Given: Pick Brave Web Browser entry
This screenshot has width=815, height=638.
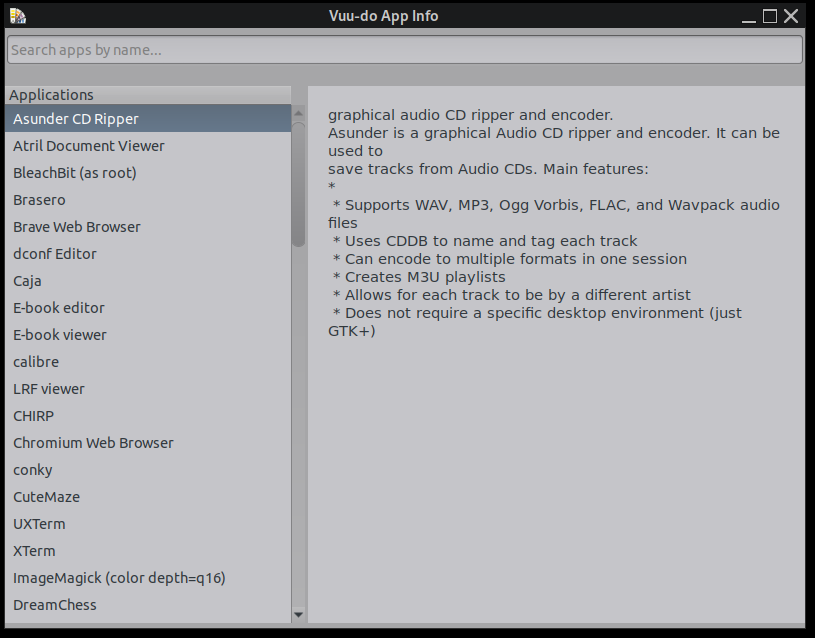Looking at the screenshot, I should coord(148,227).
